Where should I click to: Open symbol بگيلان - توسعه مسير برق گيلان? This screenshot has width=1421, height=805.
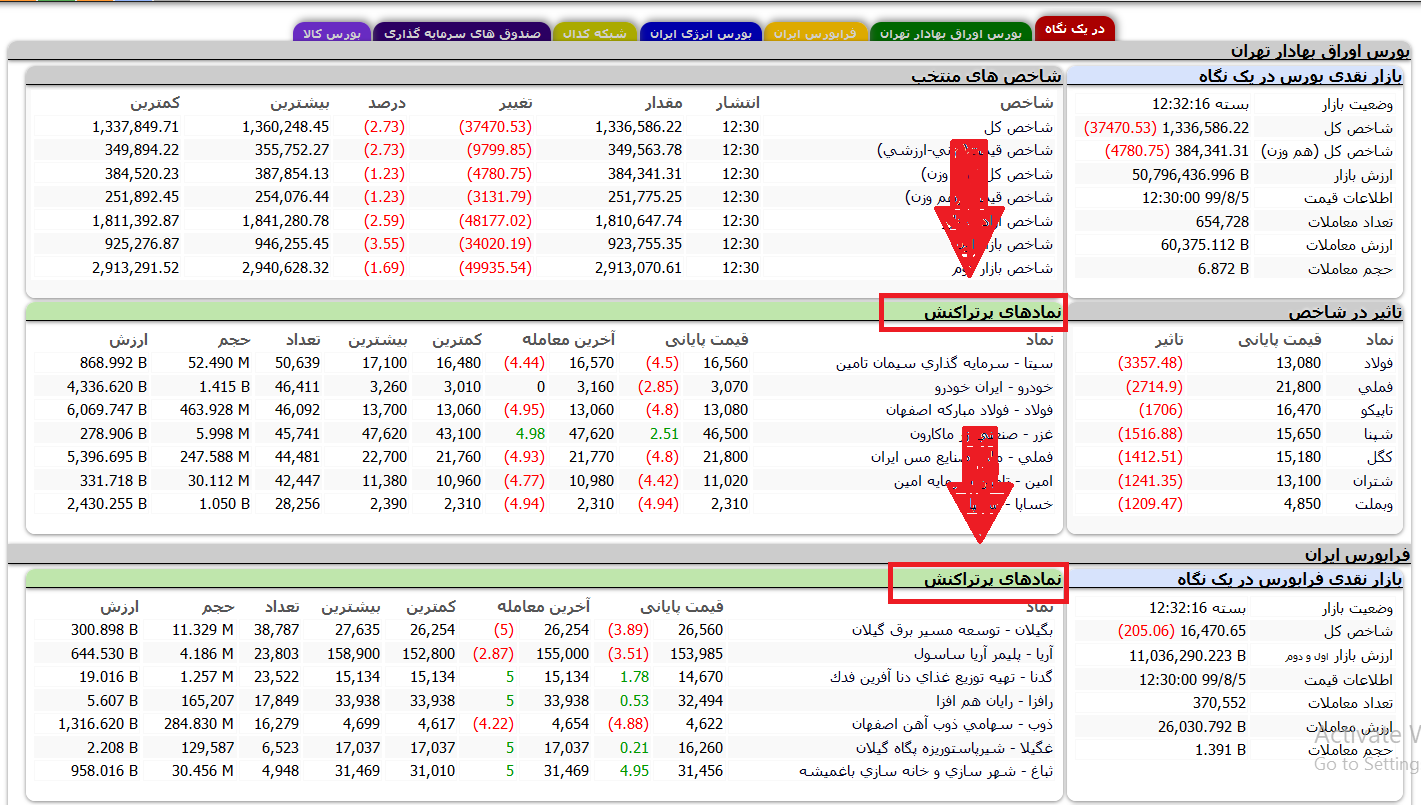pyautogui.click(x=952, y=630)
